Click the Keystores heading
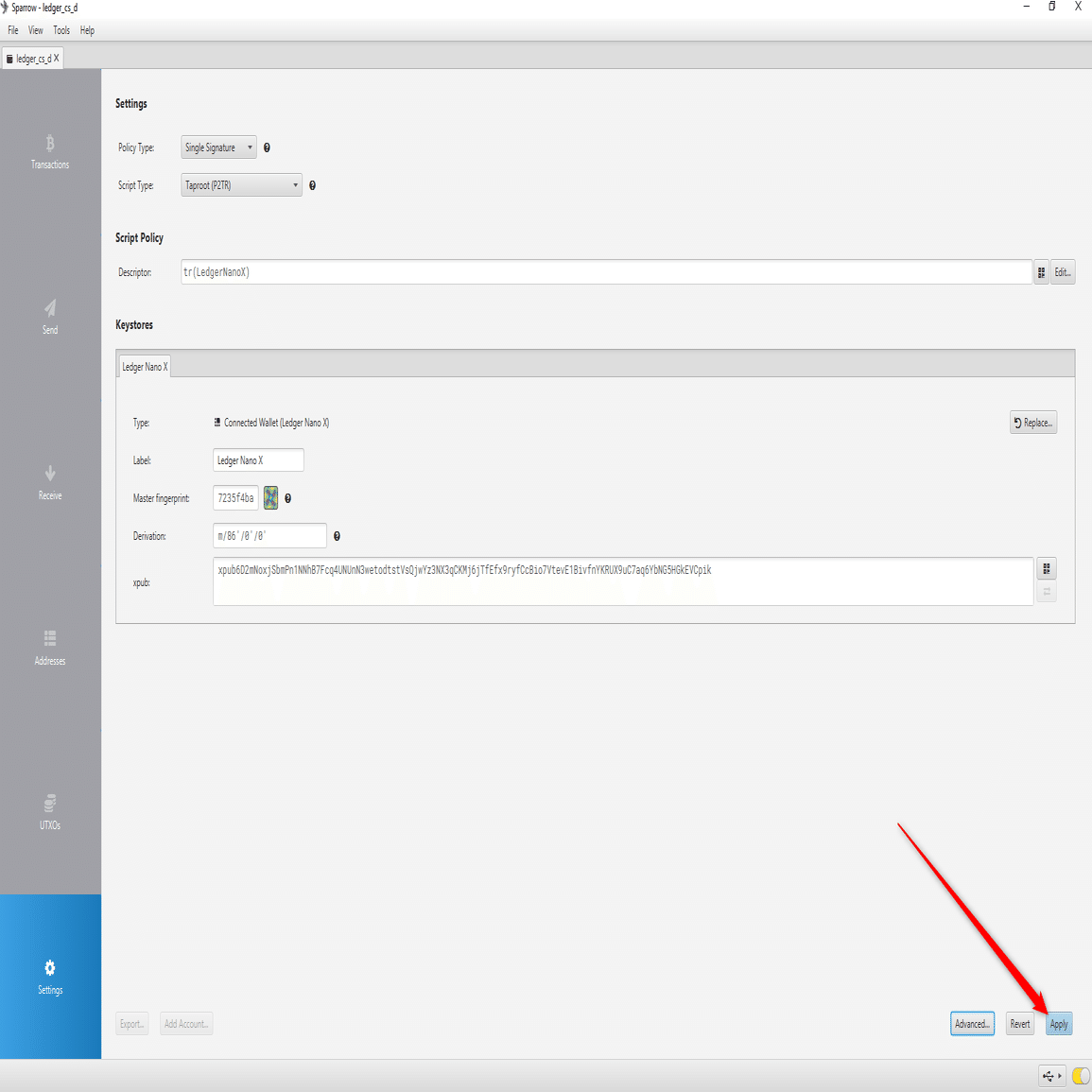1092x1092 pixels. pos(133,325)
